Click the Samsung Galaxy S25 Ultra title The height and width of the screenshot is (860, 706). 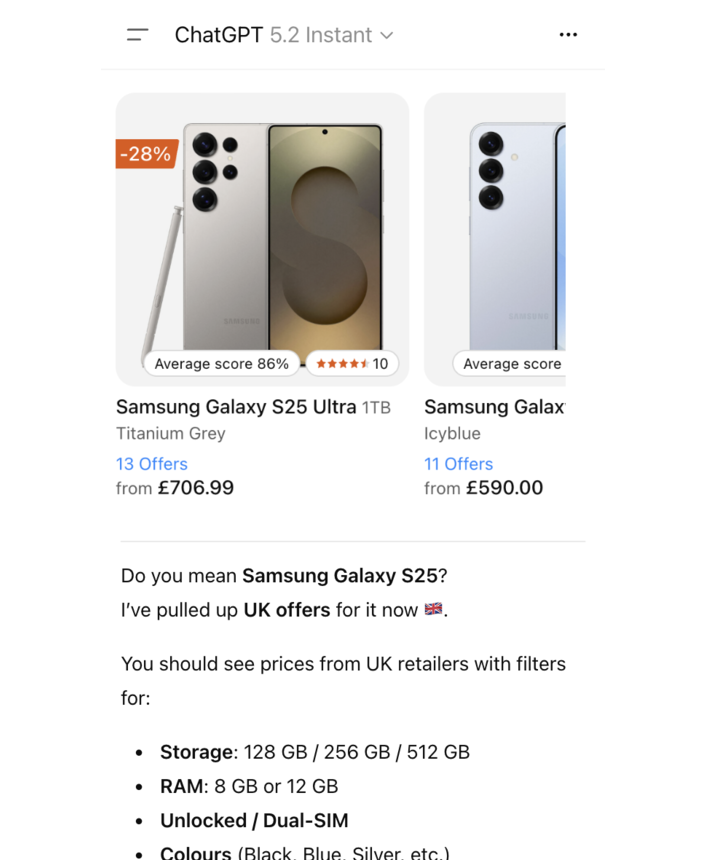point(236,407)
